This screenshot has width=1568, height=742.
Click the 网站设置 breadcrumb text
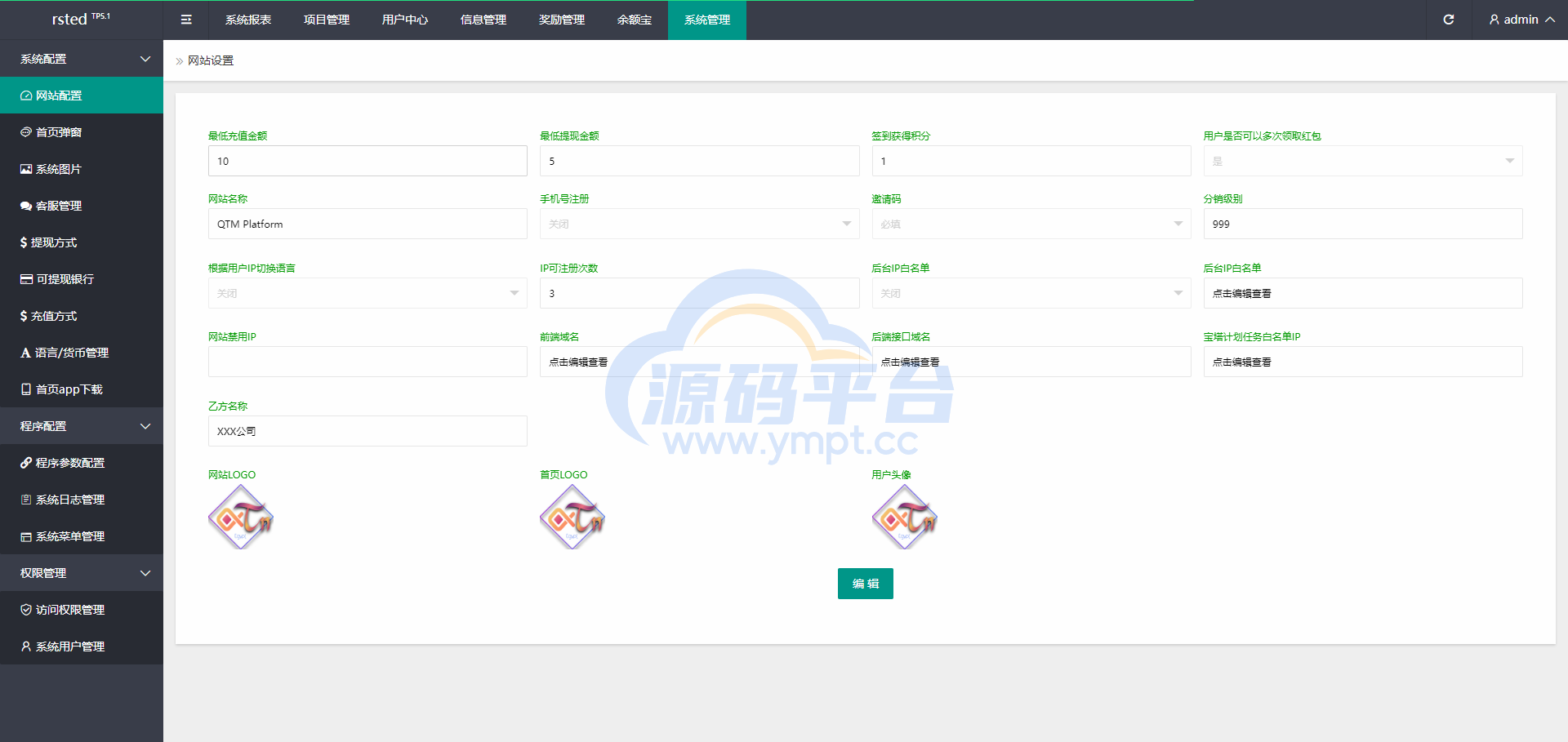(x=211, y=61)
